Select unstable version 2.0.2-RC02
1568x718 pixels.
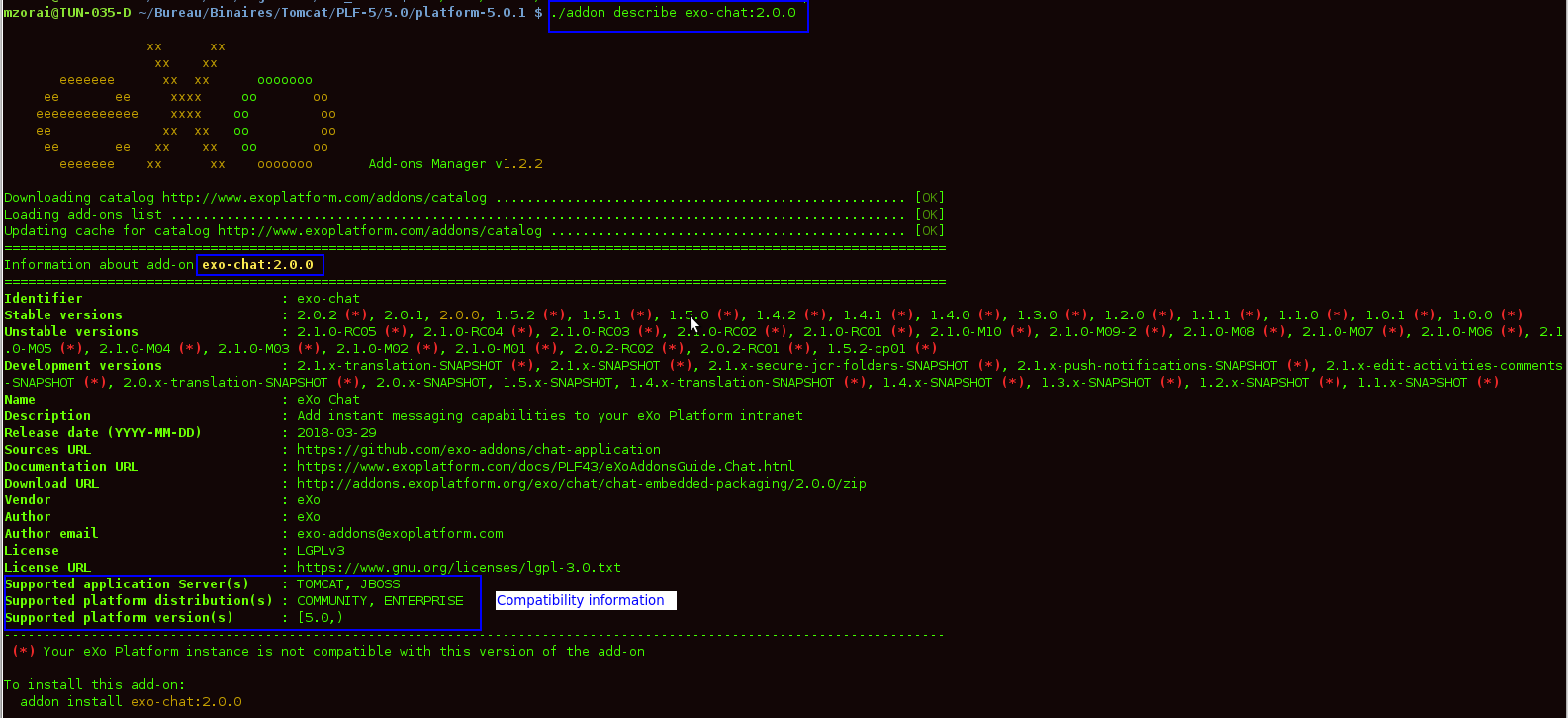[x=613, y=348]
